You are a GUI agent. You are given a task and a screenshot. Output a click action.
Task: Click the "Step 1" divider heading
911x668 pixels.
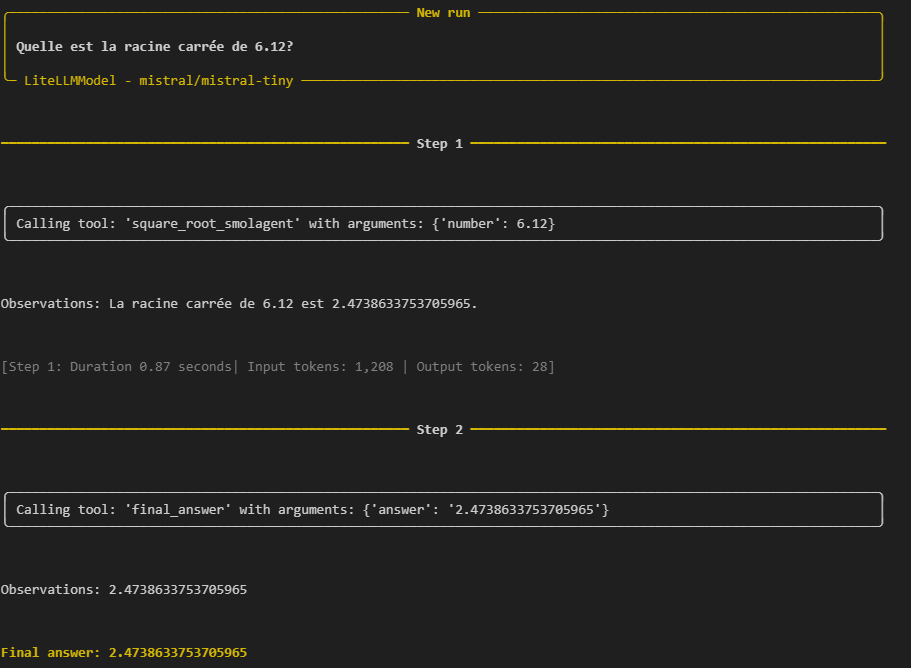pos(439,144)
